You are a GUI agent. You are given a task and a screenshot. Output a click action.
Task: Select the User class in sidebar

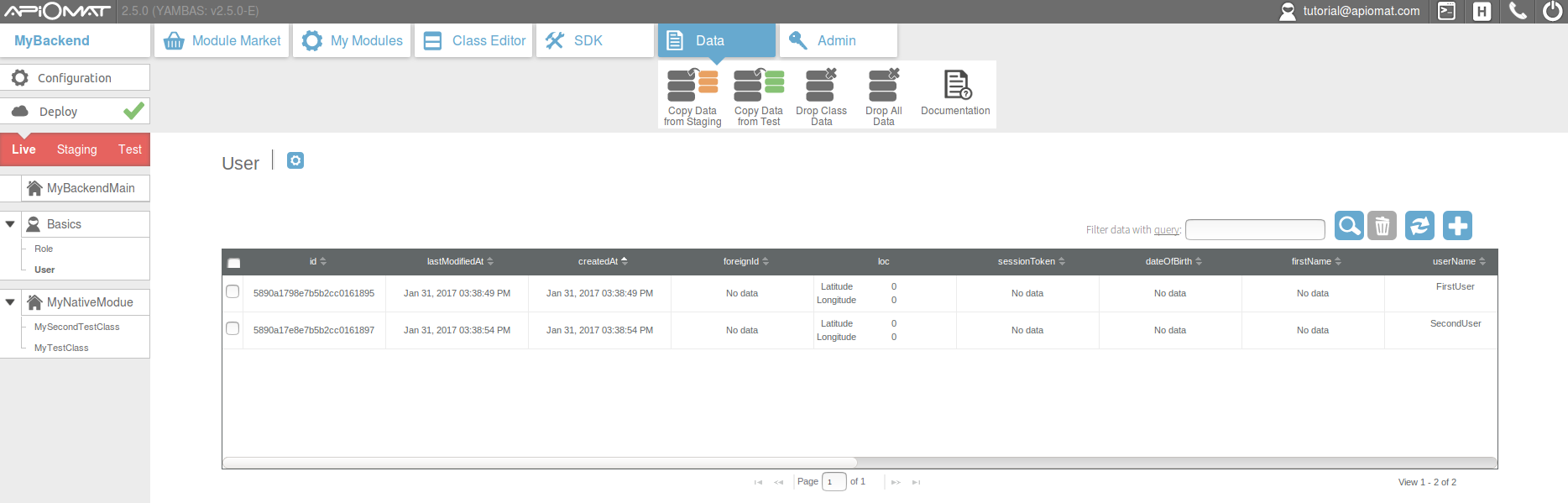click(x=44, y=270)
